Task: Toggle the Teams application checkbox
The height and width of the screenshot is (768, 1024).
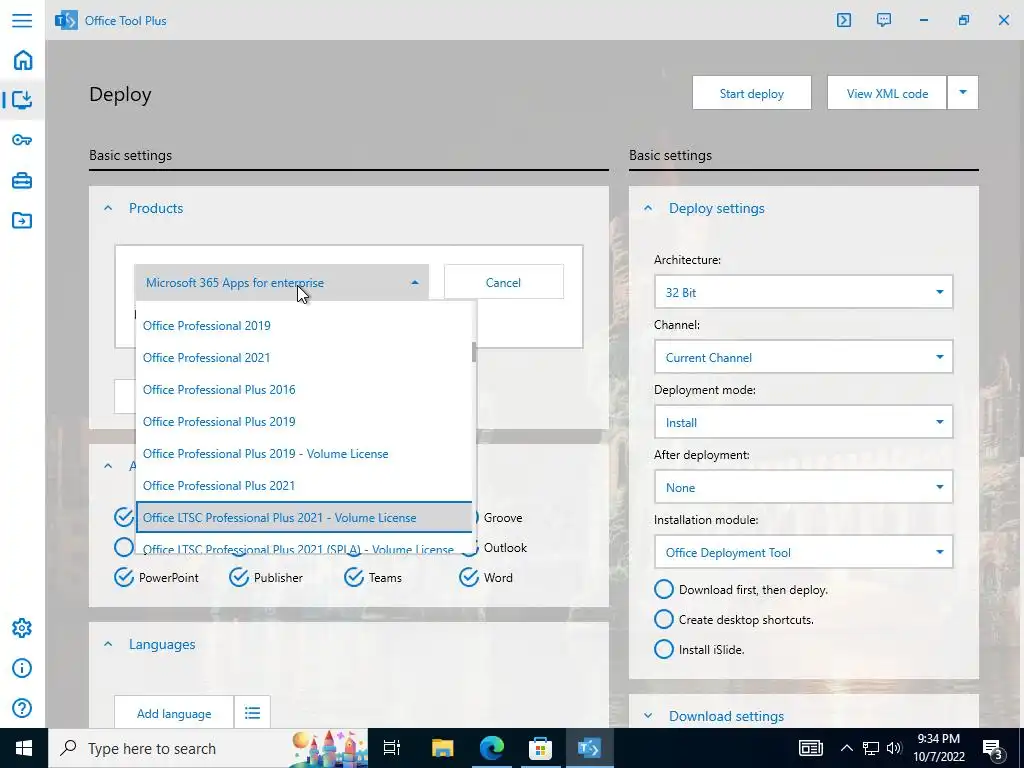Action: 354,577
